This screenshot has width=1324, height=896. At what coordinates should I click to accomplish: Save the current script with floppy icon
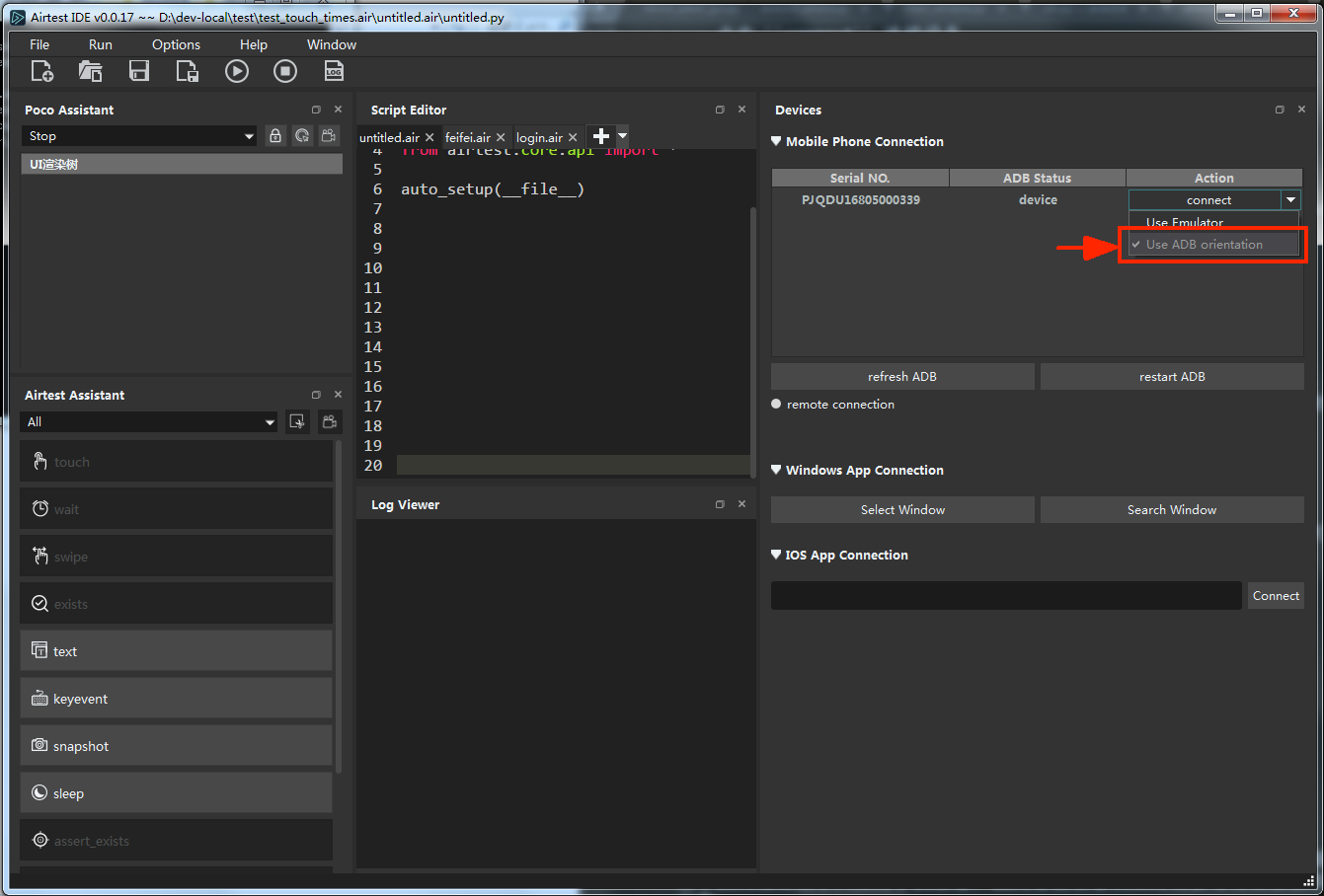pyautogui.click(x=139, y=71)
